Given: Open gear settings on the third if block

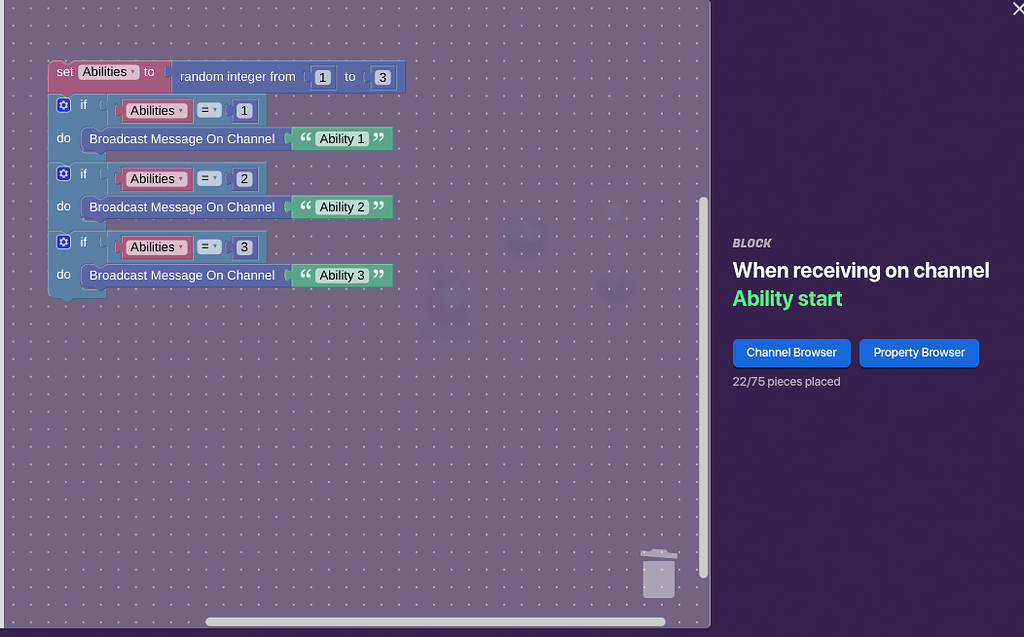Looking at the screenshot, I should click(x=63, y=241).
